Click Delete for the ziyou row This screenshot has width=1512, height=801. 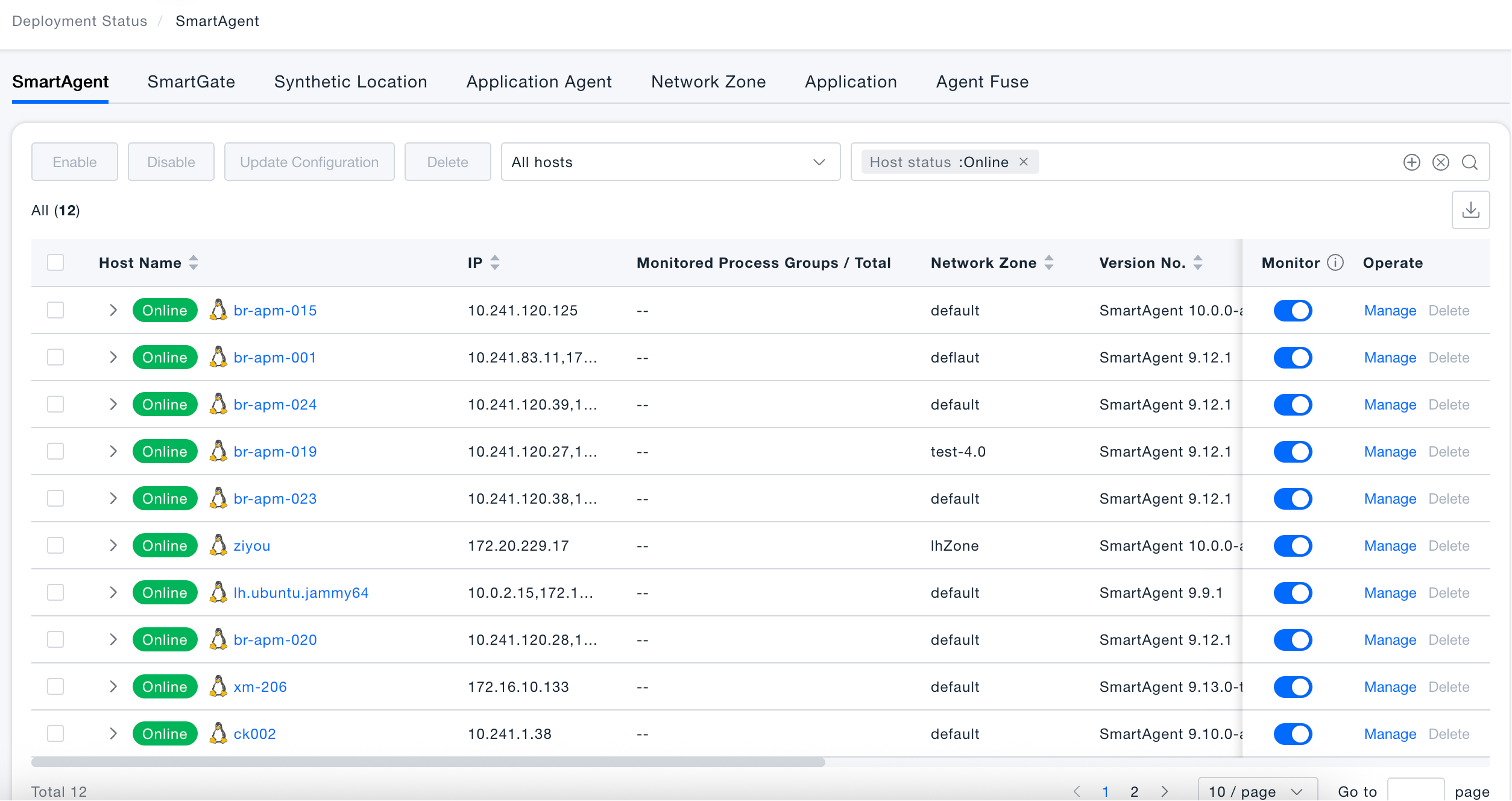click(1449, 545)
